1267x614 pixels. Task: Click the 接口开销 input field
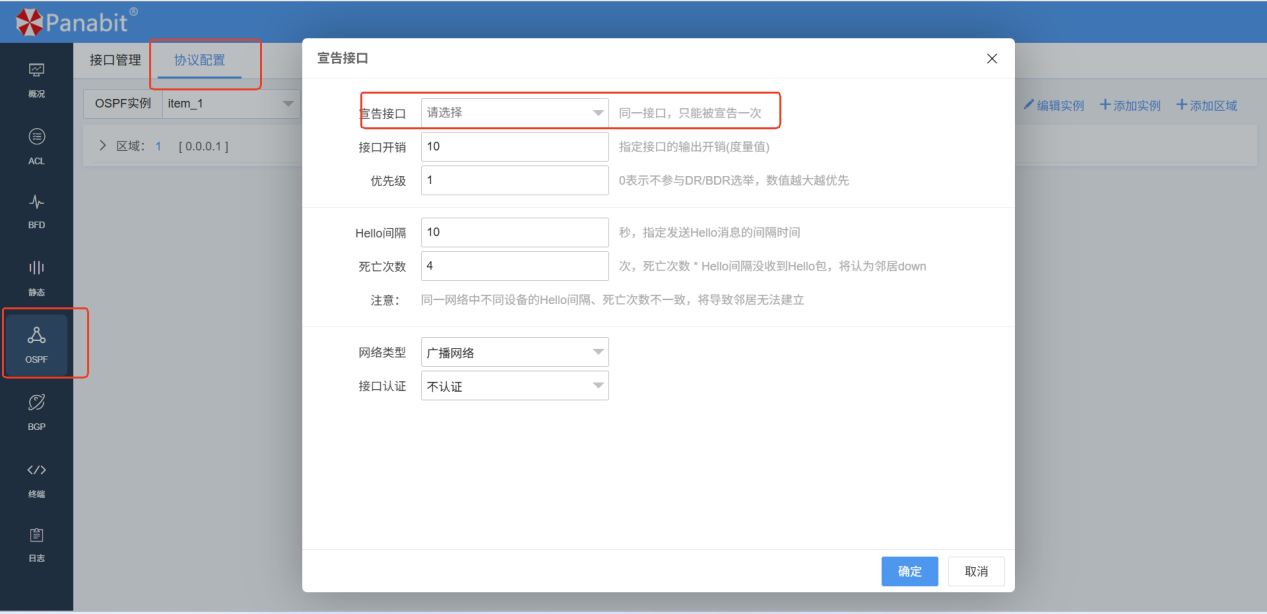click(x=514, y=147)
